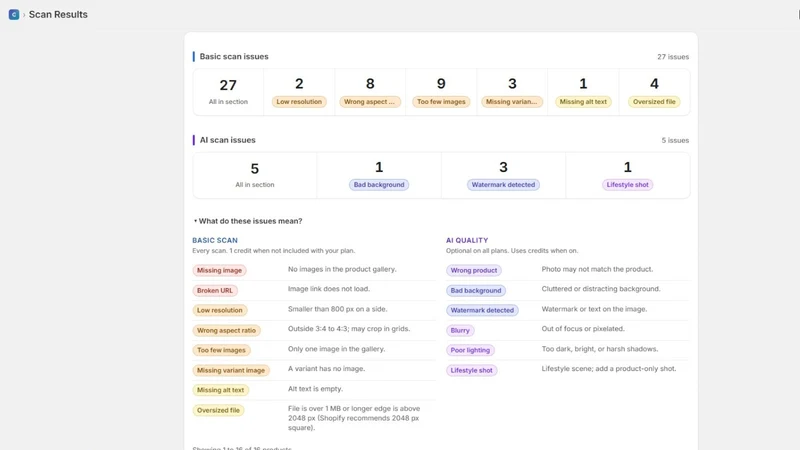800x450 pixels.
Task: Filter by Missing variant issues card
Action: (512, 92)
